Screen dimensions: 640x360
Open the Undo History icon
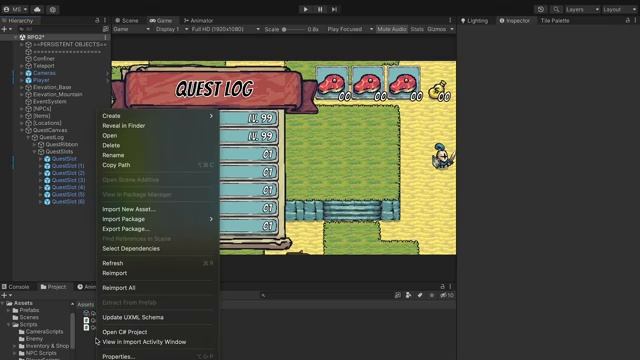tap(541, 9)
